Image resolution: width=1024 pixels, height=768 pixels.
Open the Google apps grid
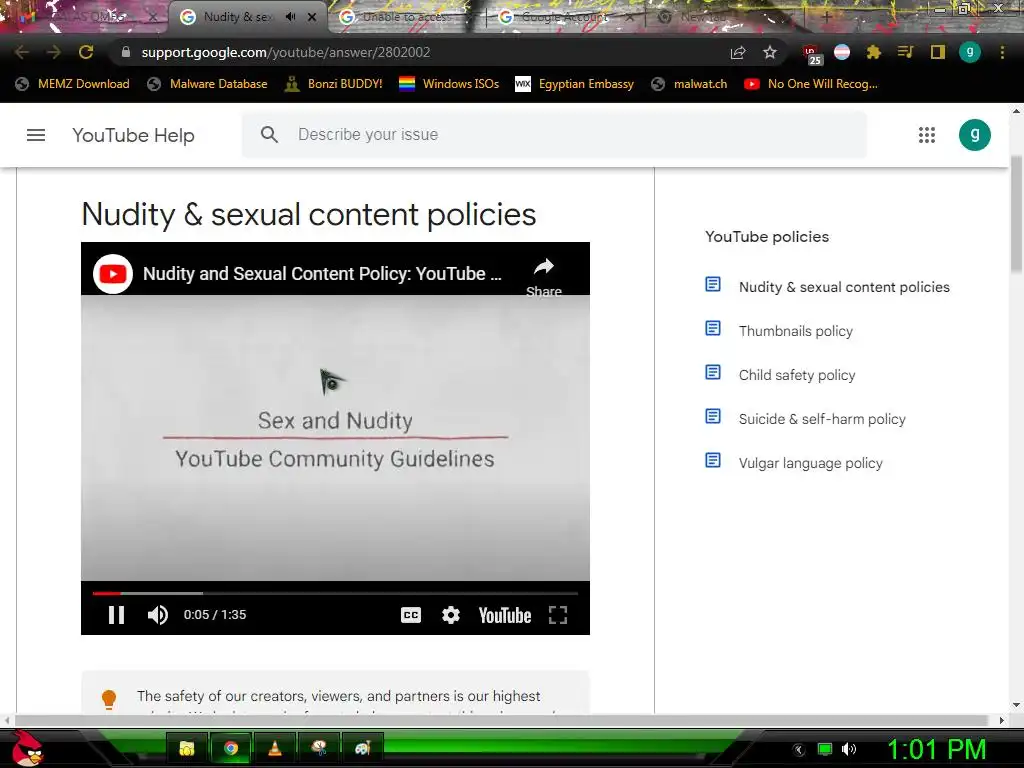[x=927, y=135]
